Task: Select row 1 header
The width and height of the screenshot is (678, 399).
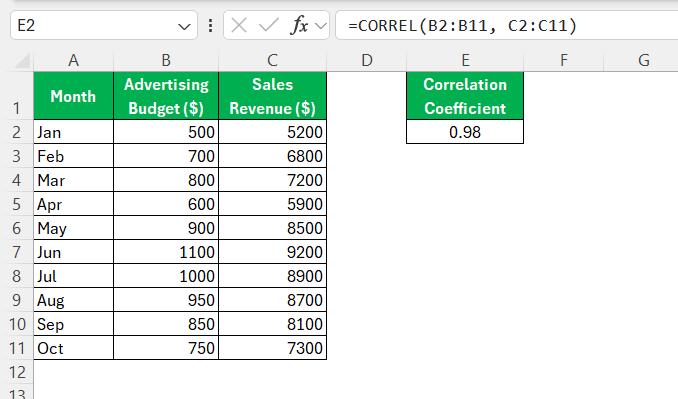Action: [16, 96]
